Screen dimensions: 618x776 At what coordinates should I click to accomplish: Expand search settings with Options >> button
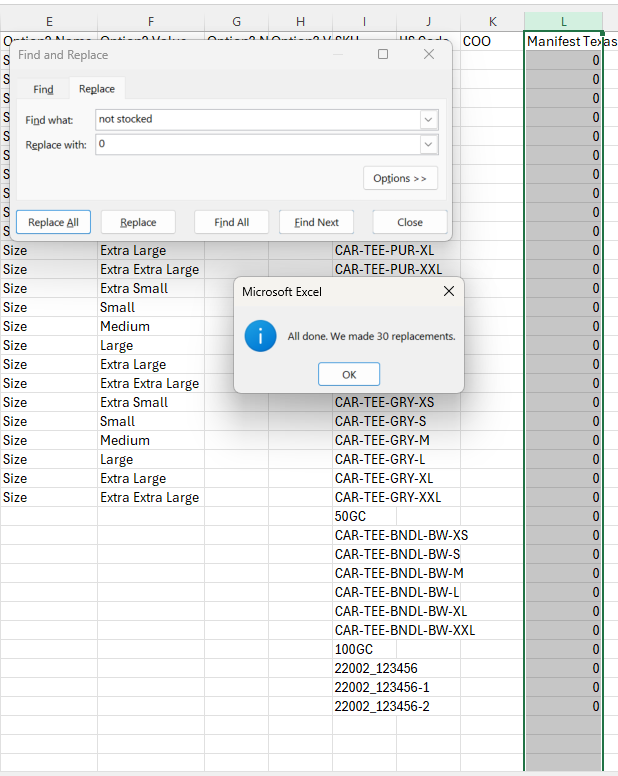click(x=399, y=178)
